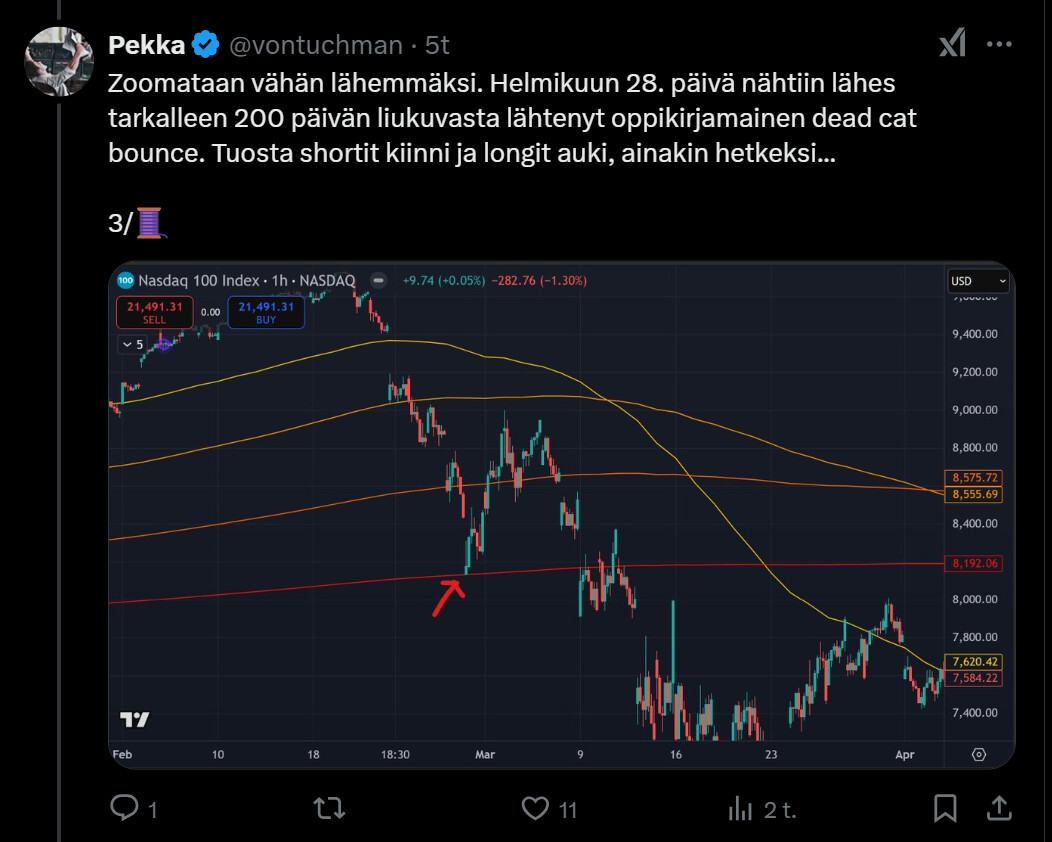Viewport: 1052px width, 842px height.
Task: Open the tweet's three-dot more menu
Action: pos(1000,44)
